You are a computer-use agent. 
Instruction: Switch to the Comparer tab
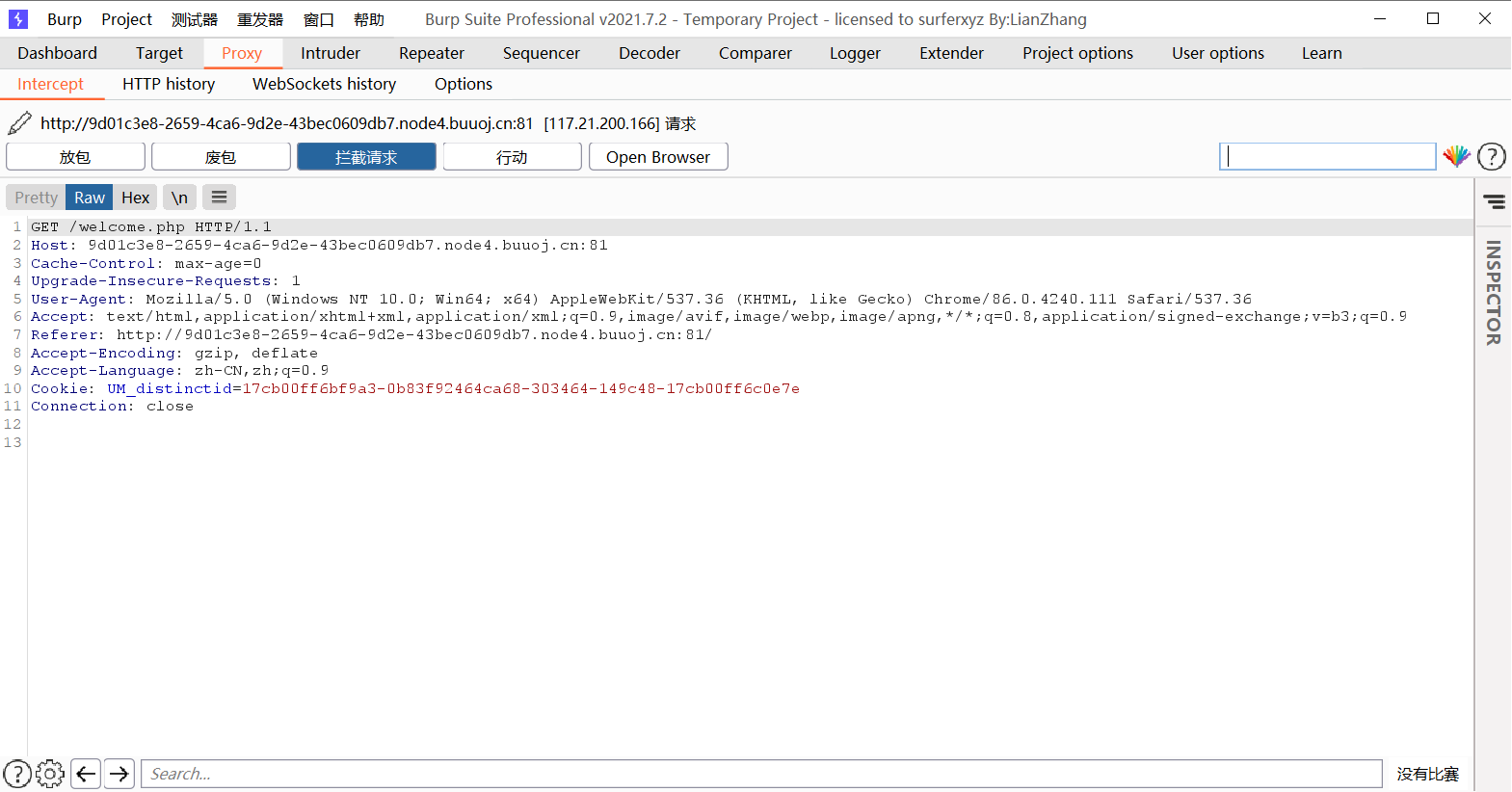tap(756, 53)
